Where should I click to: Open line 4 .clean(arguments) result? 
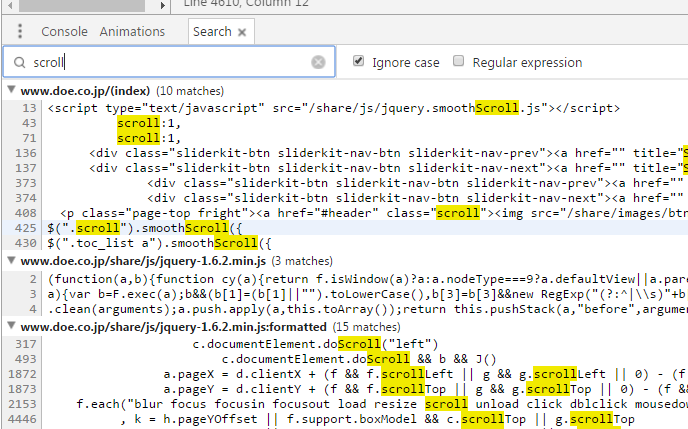pyautogui.click(x=368, y=309)
